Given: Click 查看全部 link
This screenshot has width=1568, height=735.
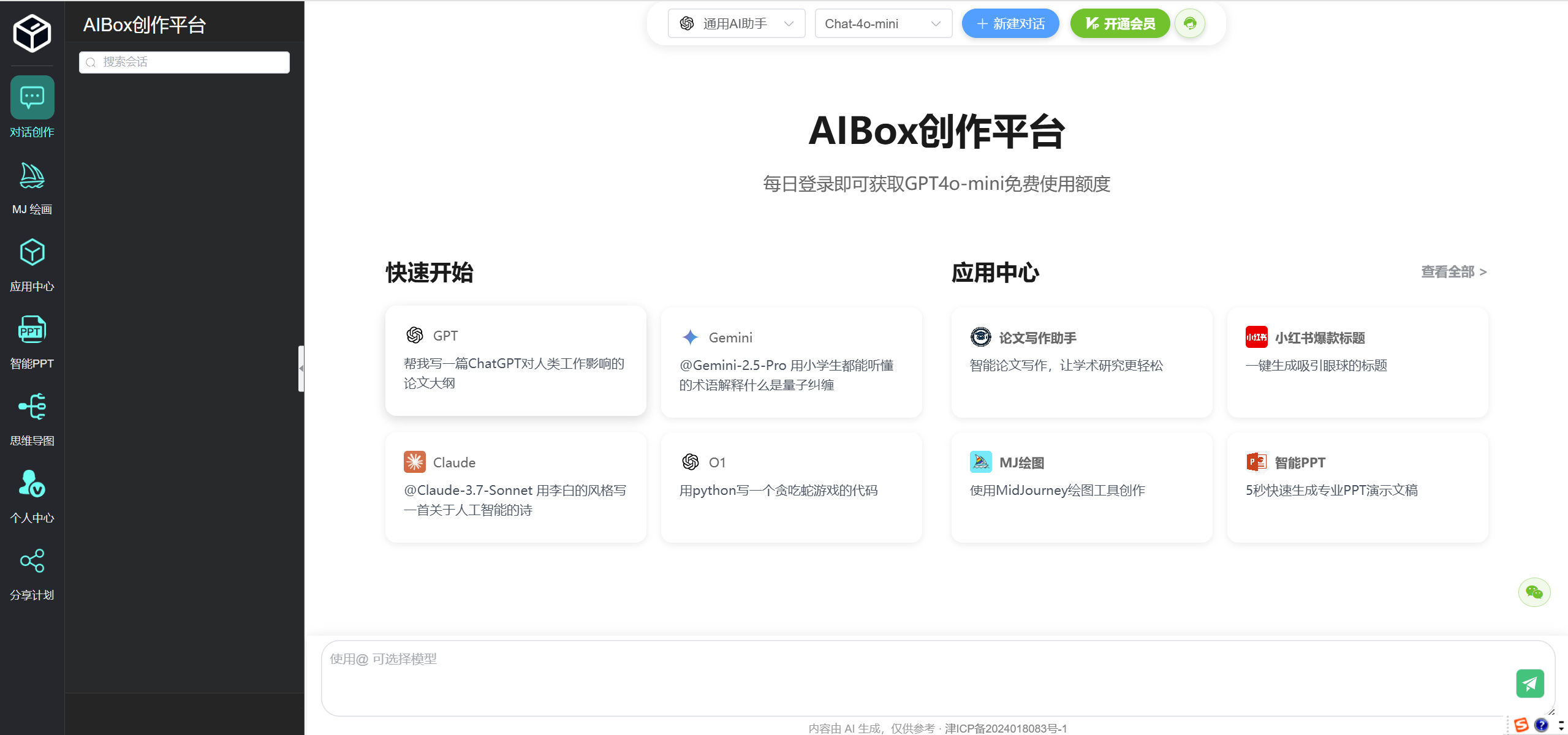Looking at the screenshot, I should 1454,272.
